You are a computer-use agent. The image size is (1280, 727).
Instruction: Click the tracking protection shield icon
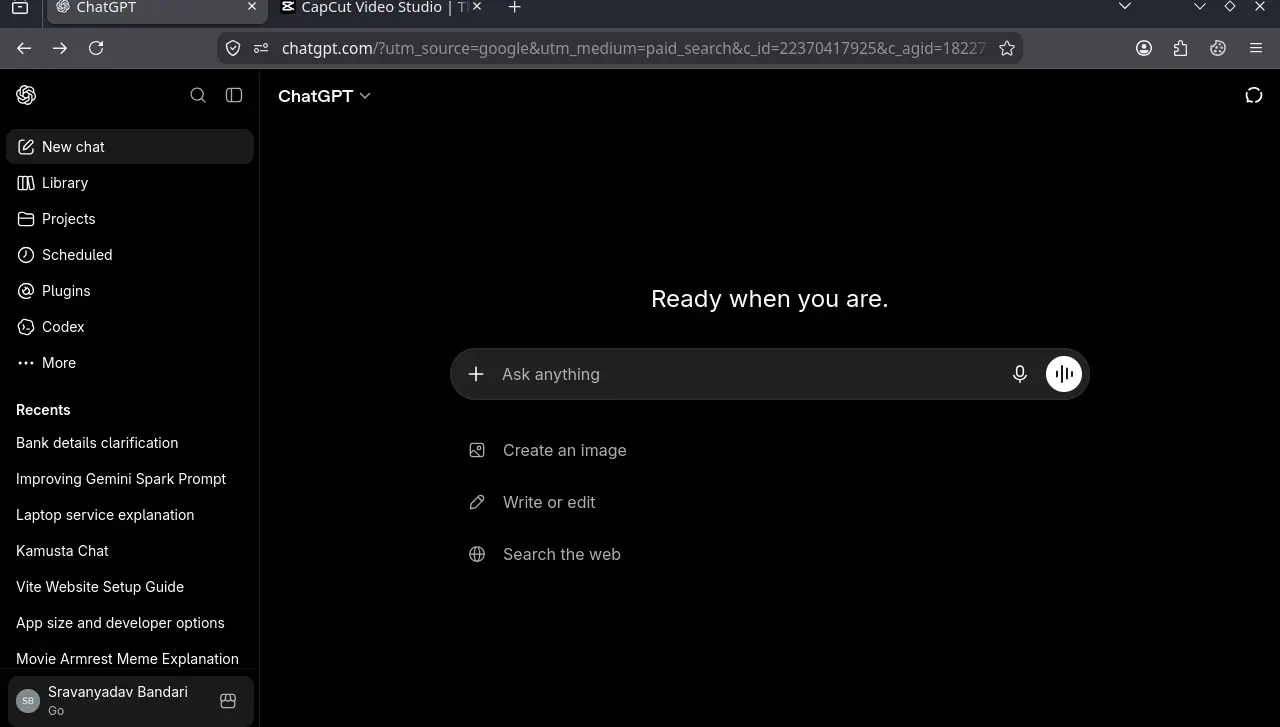pos(233,48)
